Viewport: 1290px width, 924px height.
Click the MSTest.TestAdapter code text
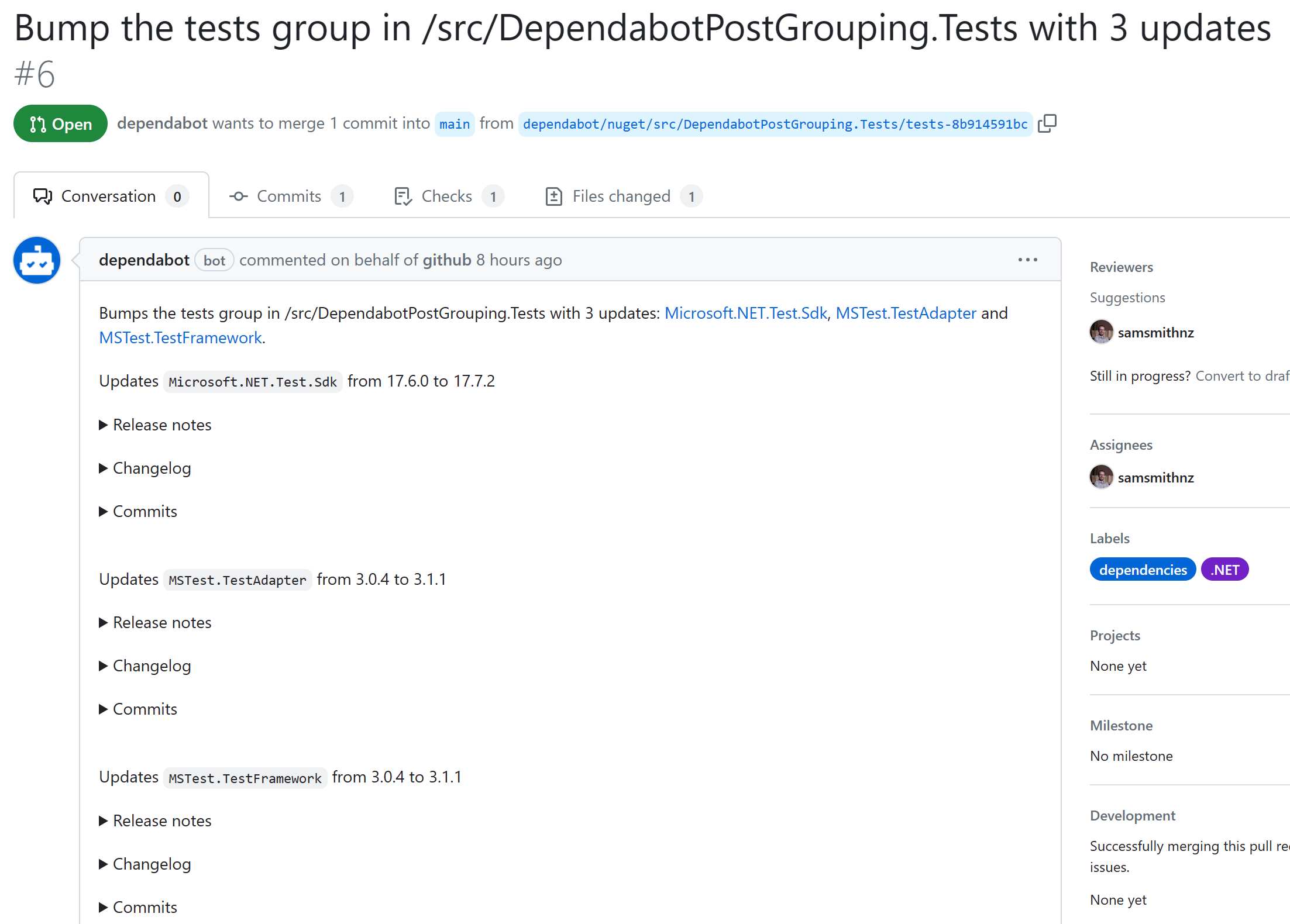(x=238, y=580)
